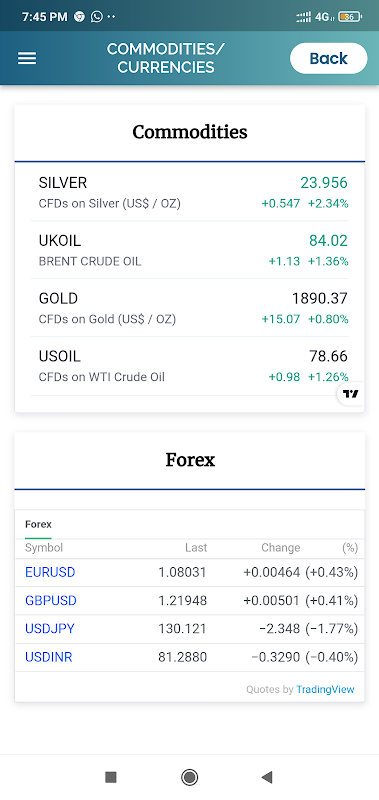Tap the Back button
This screenshot has height=800, width=379.
coord(329,58)
